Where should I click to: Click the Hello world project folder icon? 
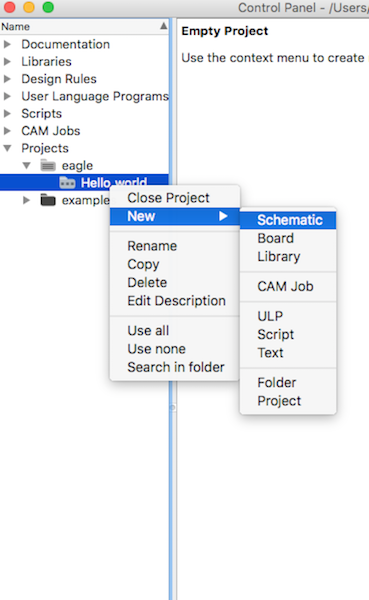[67, 183]
